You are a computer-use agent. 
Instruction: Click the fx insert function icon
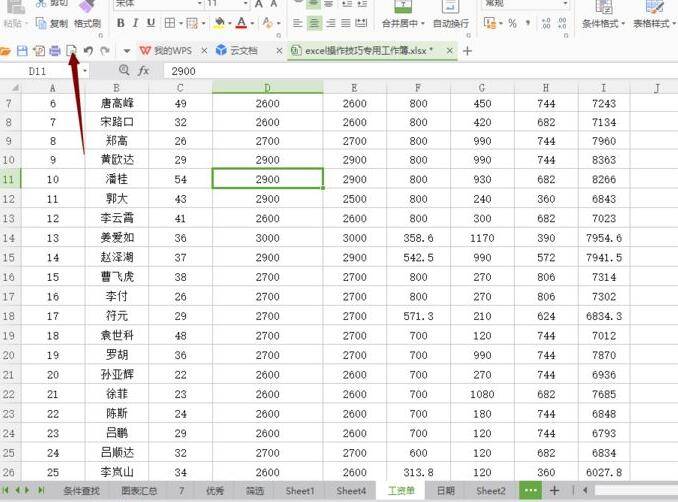(144, 71)
